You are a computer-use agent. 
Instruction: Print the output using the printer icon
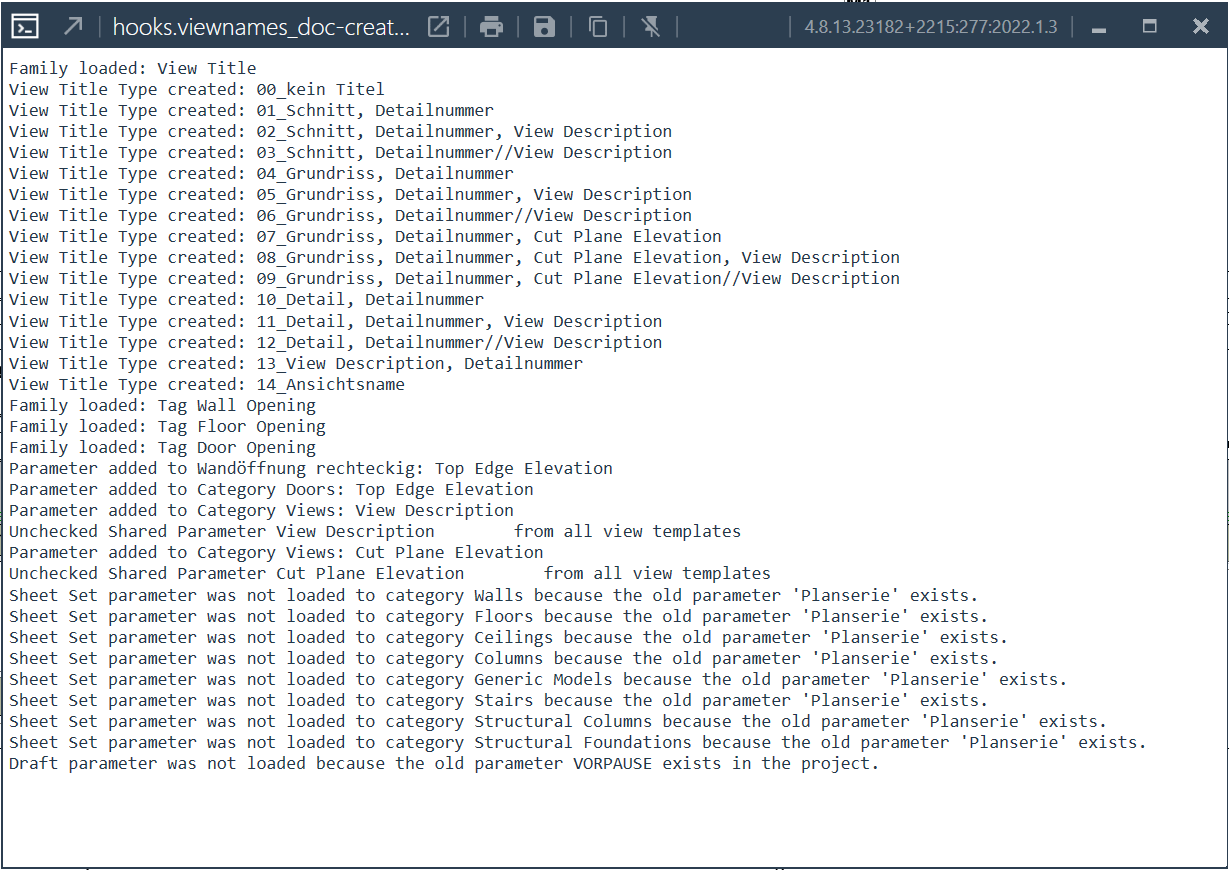pos(491,27)
